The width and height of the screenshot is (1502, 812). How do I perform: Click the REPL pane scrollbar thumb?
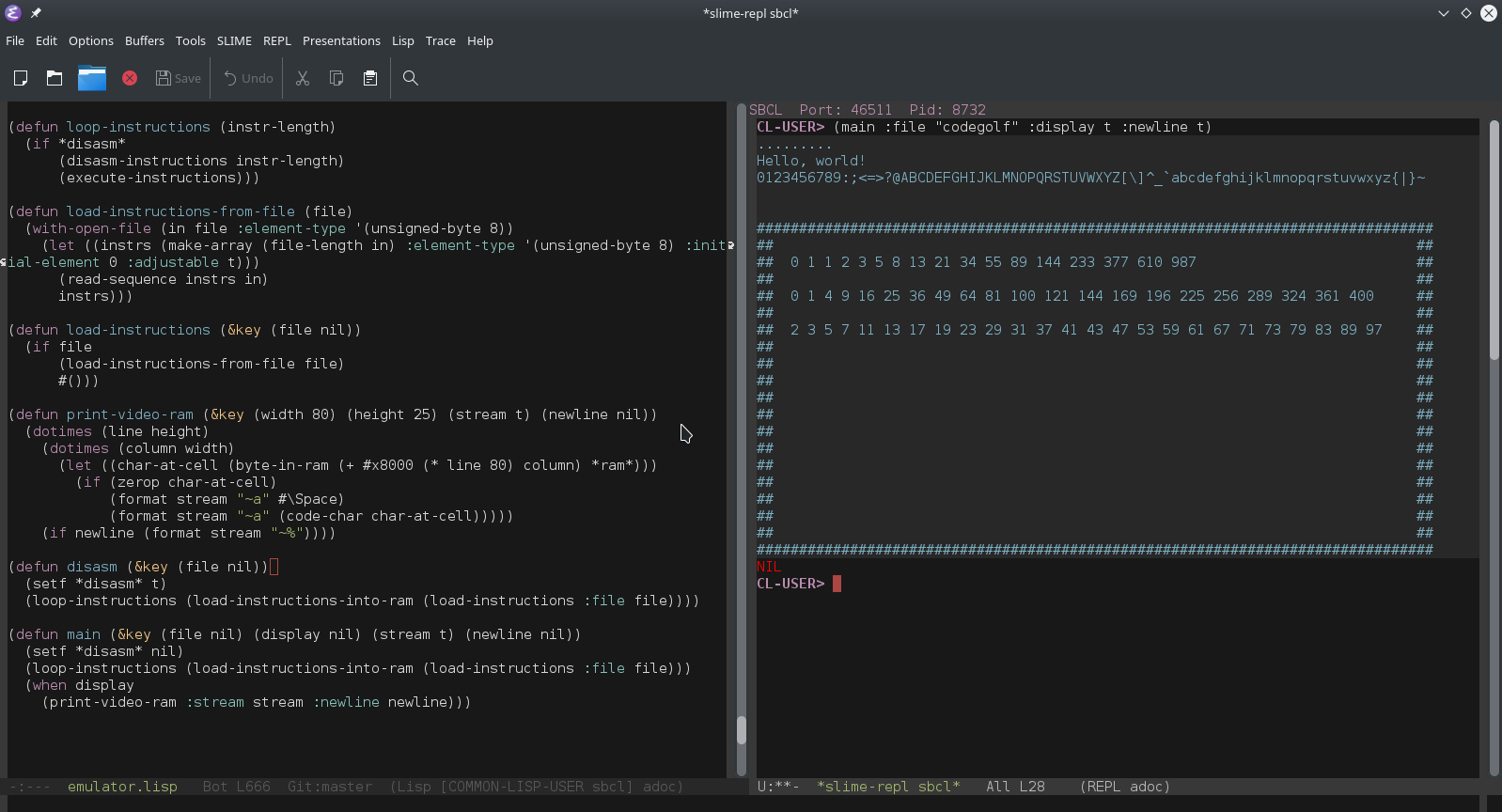1494,240
